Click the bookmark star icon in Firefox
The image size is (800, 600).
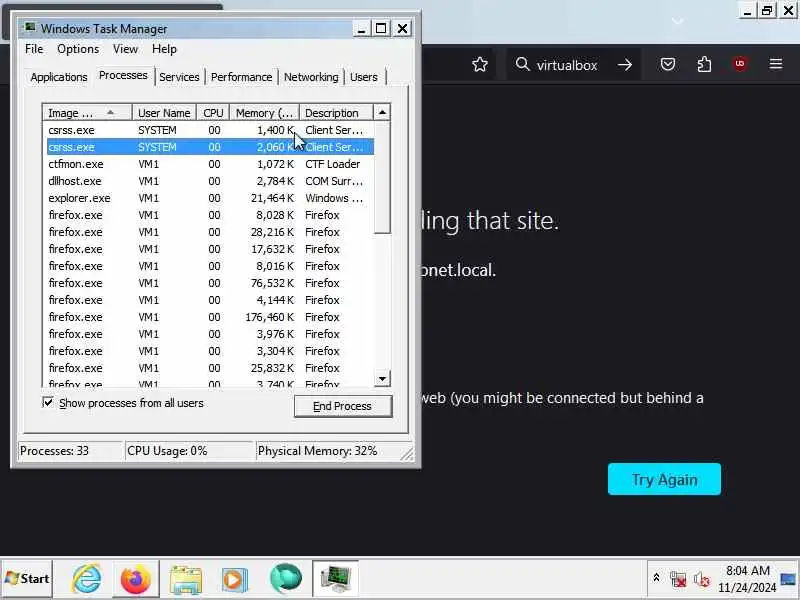(x=480, y=64)
